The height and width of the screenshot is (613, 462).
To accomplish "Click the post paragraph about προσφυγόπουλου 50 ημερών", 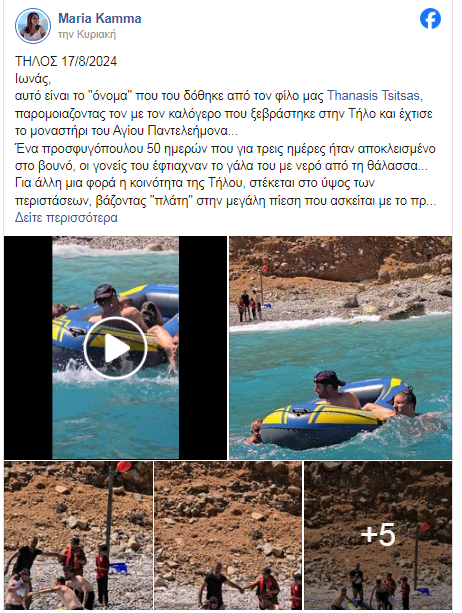I will 225,158.
